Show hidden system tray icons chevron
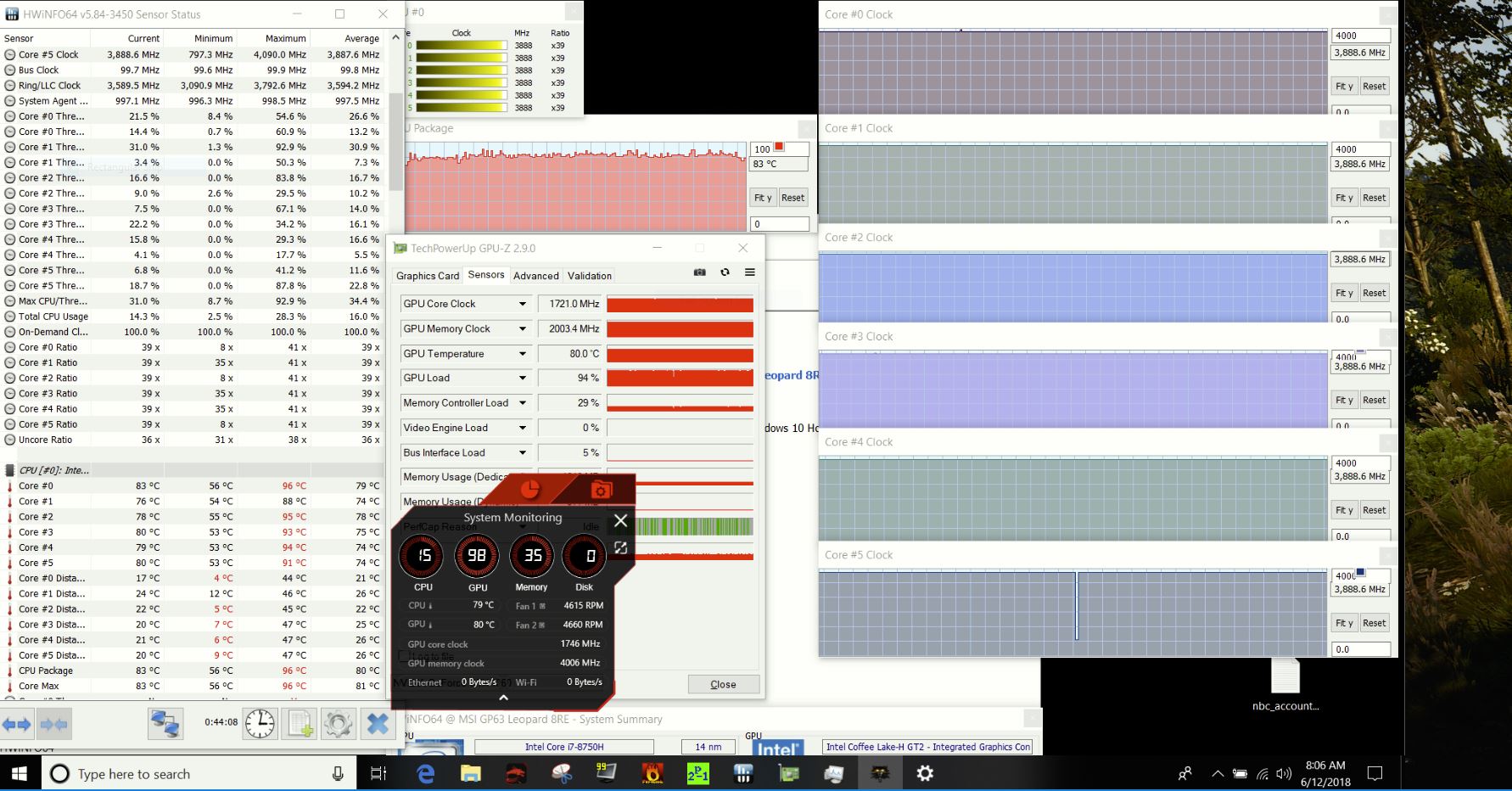The width and height of the screenshot is (1512, 791). 1217,773
